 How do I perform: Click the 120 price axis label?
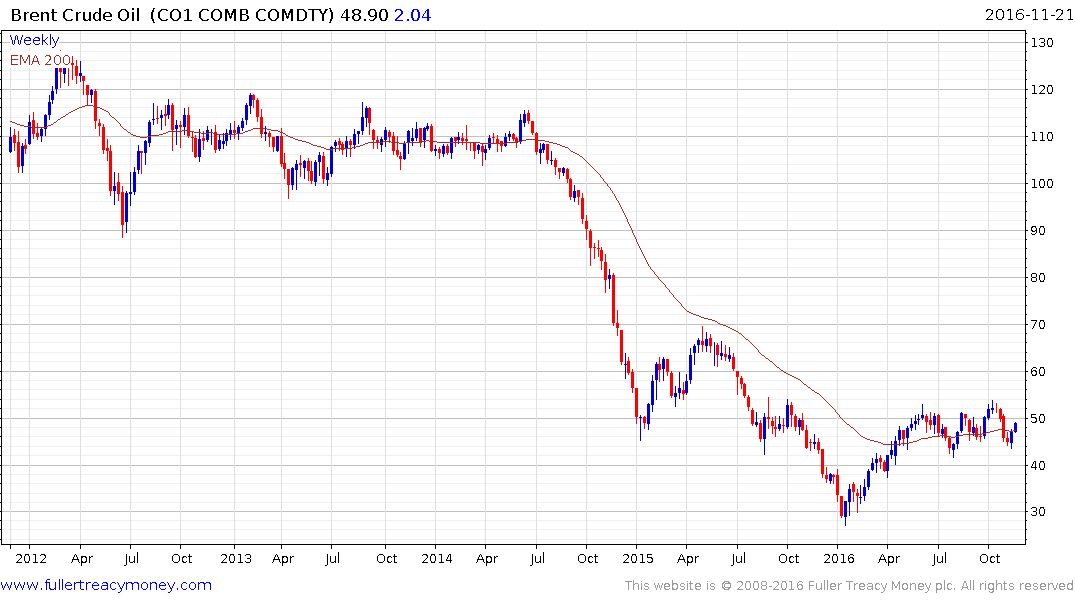(1042, 90)
